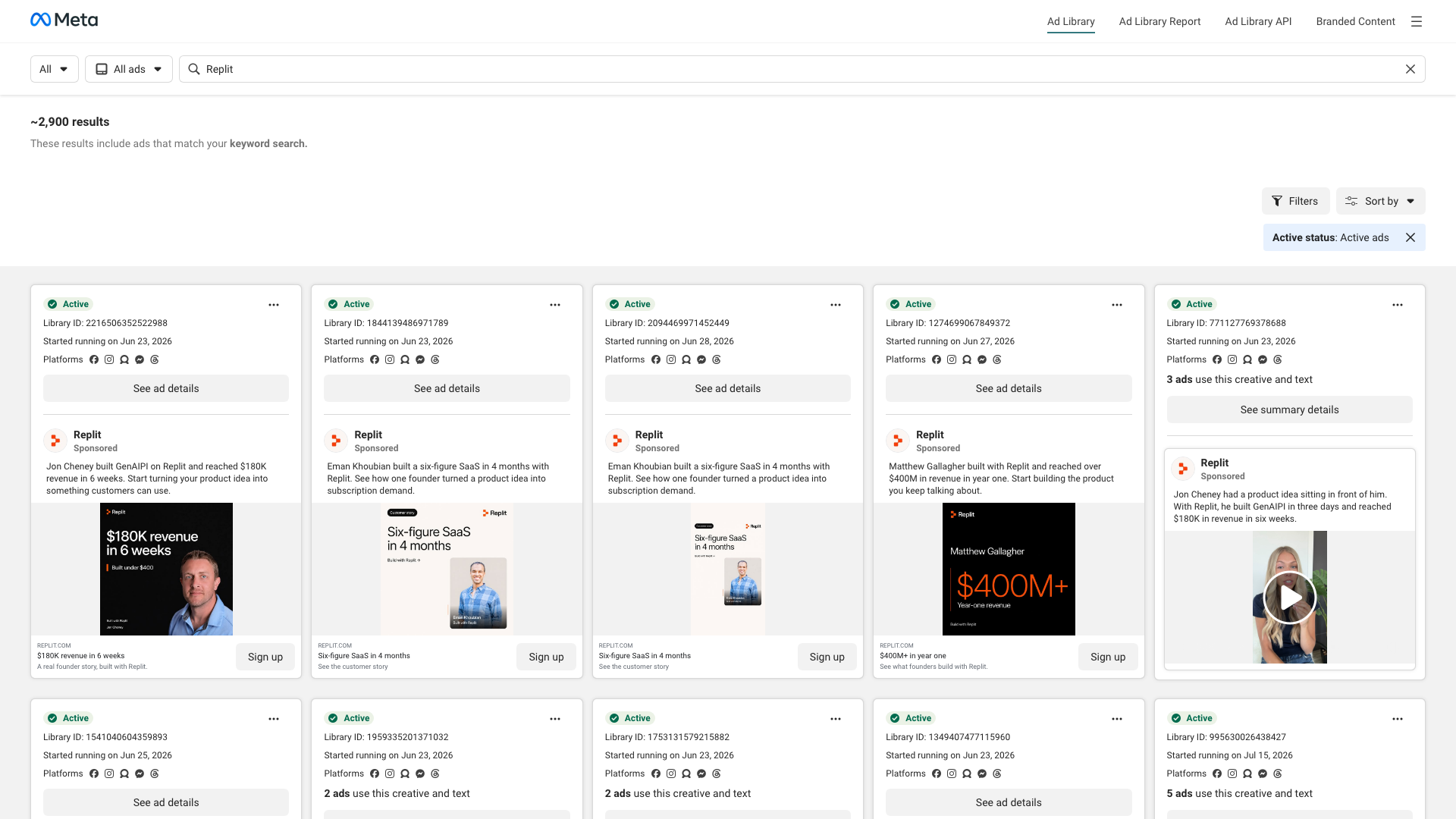Go to Ad Library API

[x=1258, y=21]
